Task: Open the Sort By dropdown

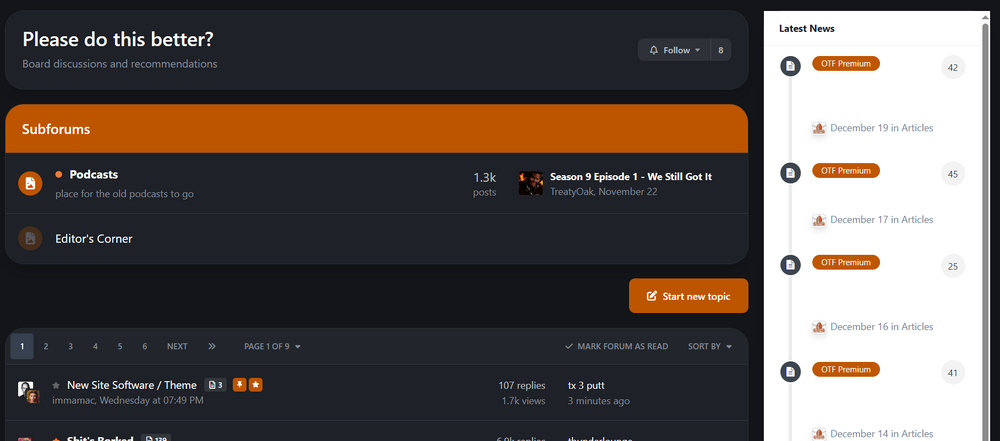Action: [710, 346]
